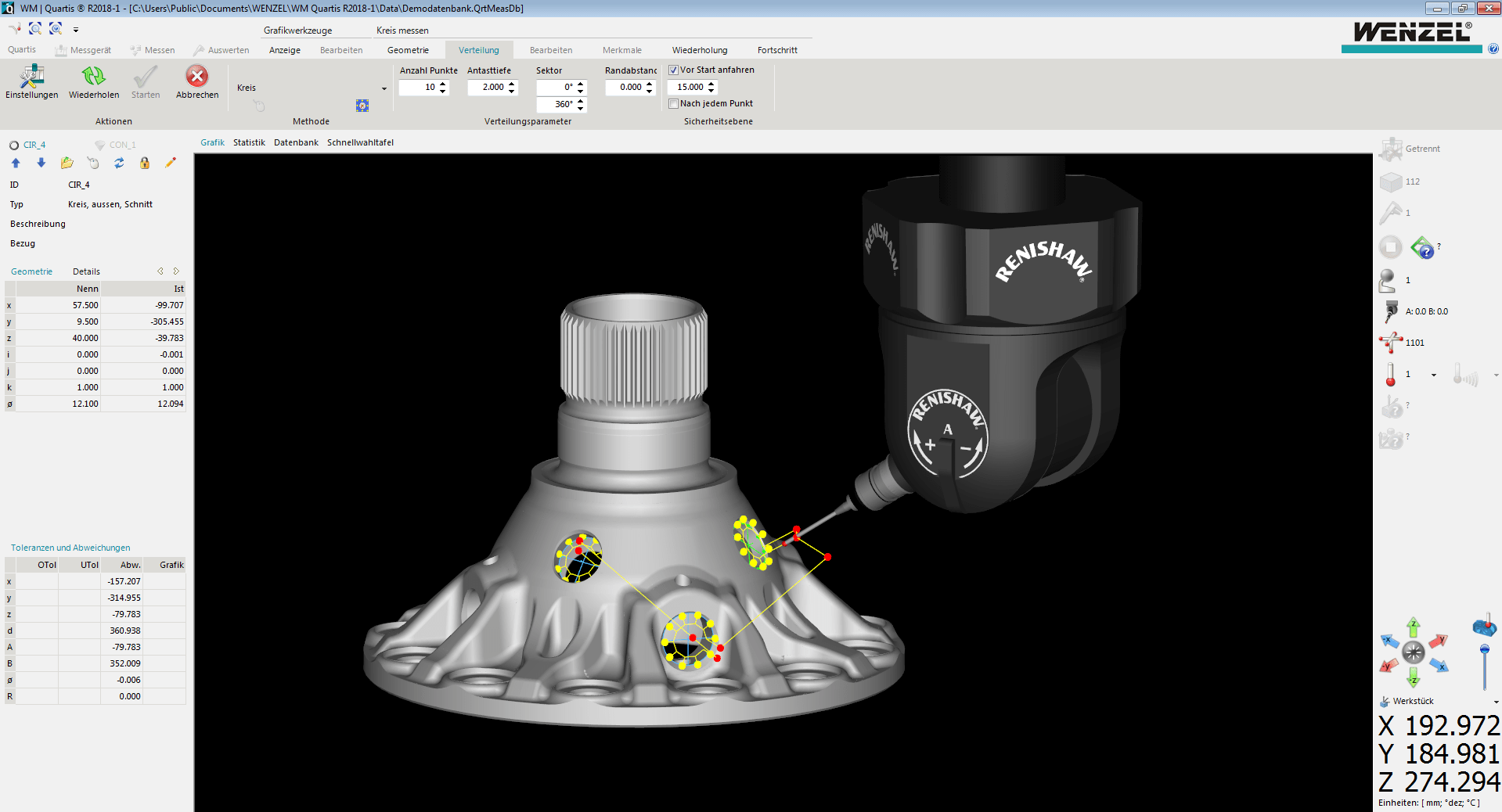The image size is (1502, 812).
Task: Enable the Nach jedem Punkt checkbox
Action: pos(673,104)
